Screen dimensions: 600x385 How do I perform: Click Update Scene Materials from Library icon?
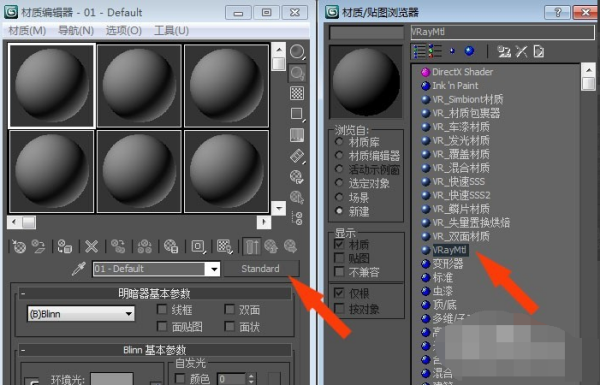coord(504,51)
